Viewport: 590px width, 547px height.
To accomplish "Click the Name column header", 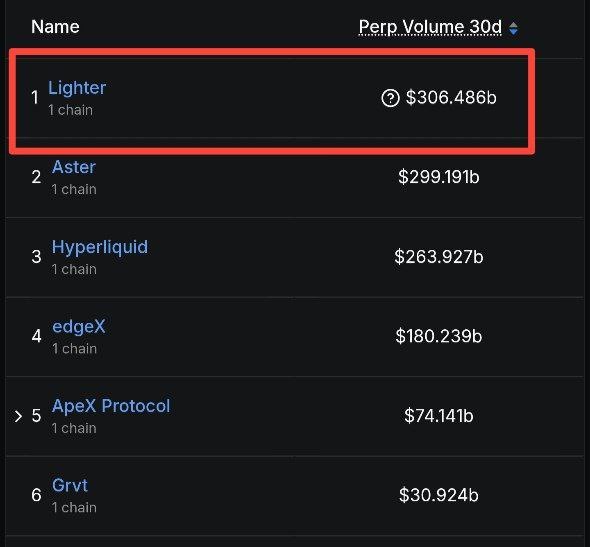I will [x=55, y=27].
